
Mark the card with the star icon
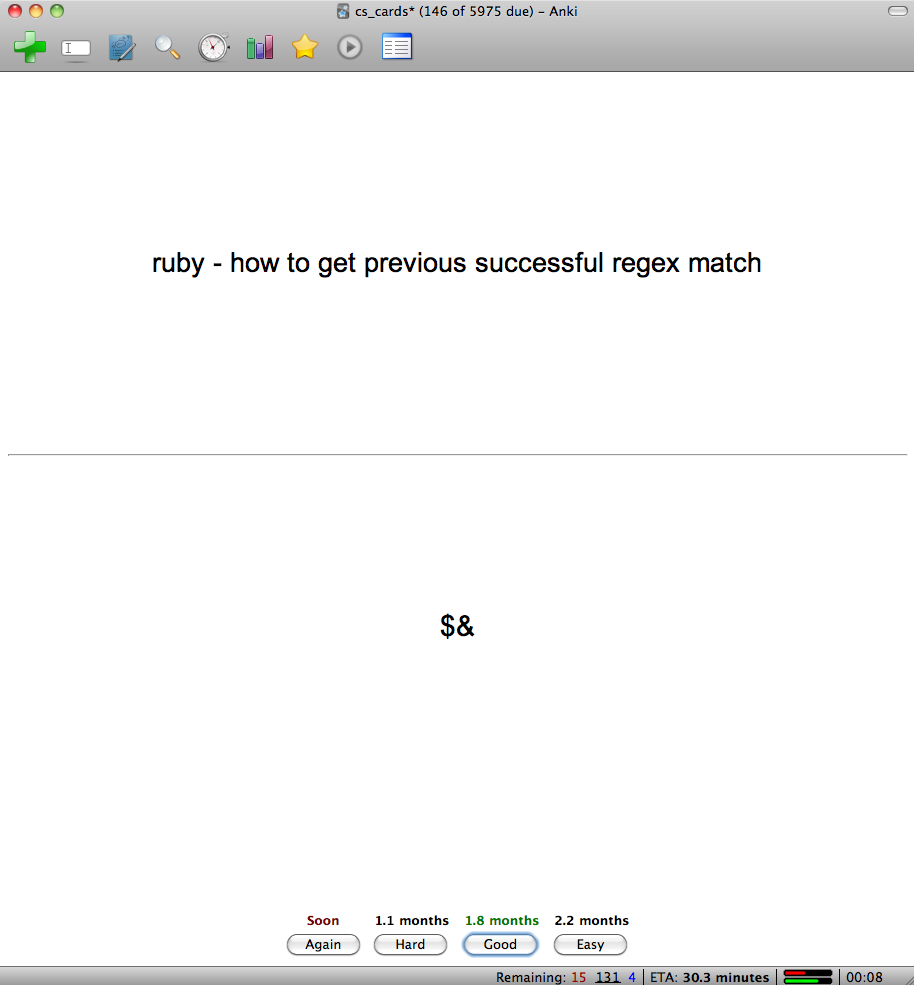pos(304,47)
